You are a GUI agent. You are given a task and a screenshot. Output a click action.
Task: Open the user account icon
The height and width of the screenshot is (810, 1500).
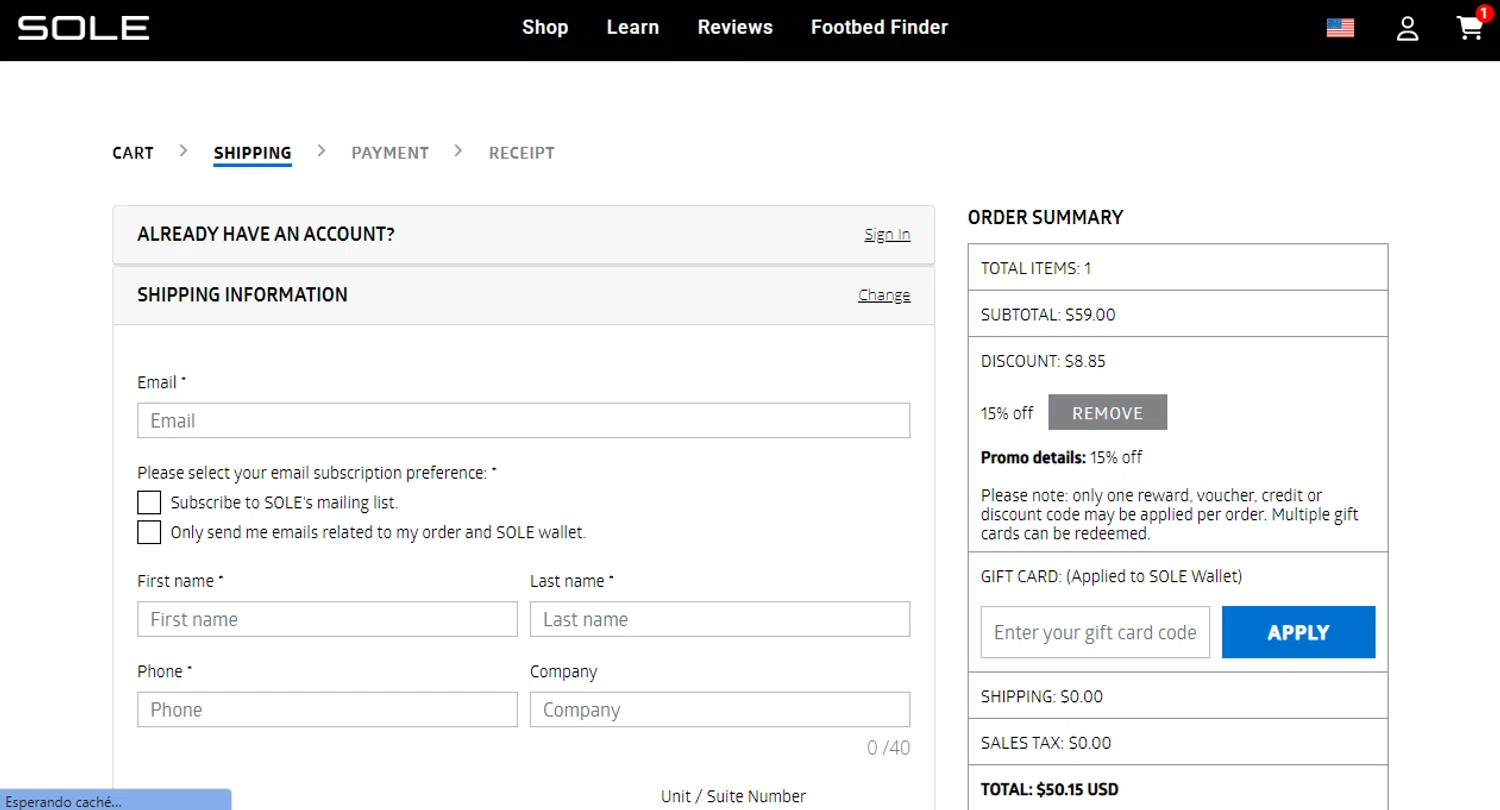(x=1408, y=28)
